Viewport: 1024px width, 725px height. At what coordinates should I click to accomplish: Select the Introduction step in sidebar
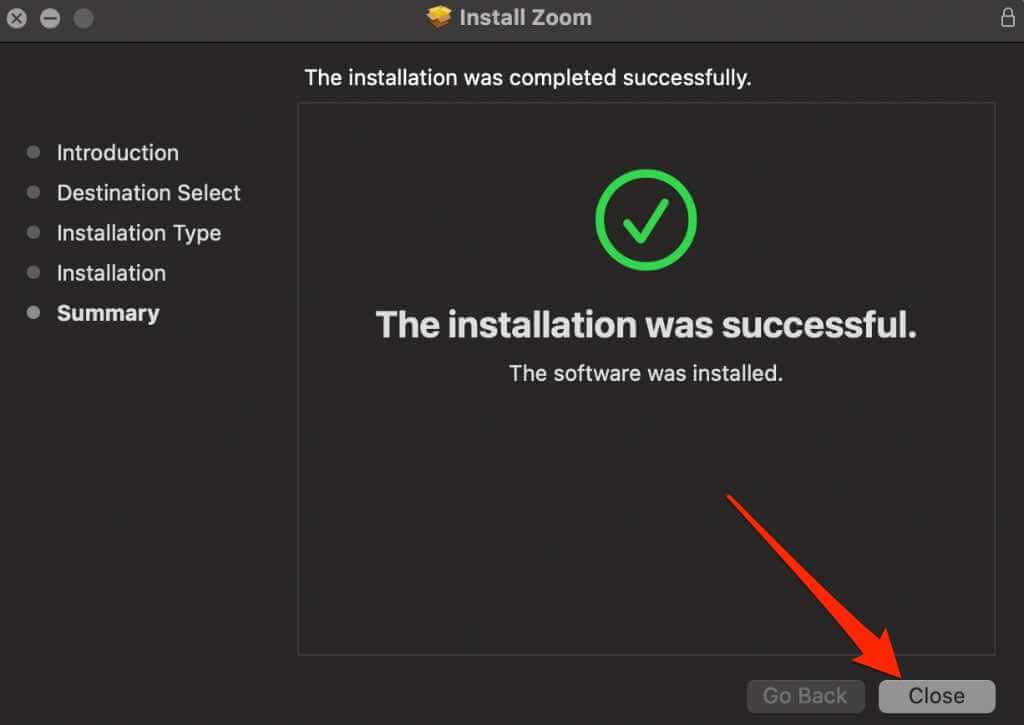click(117, 153)
